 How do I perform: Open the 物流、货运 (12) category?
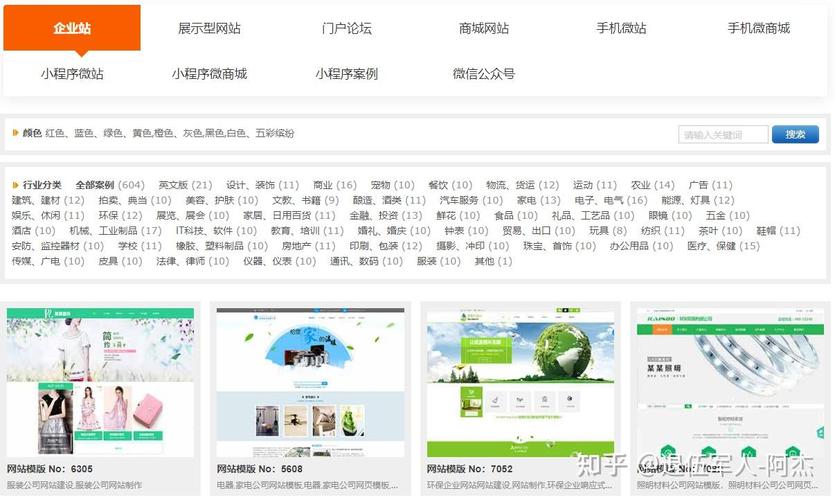coord(523,185)
